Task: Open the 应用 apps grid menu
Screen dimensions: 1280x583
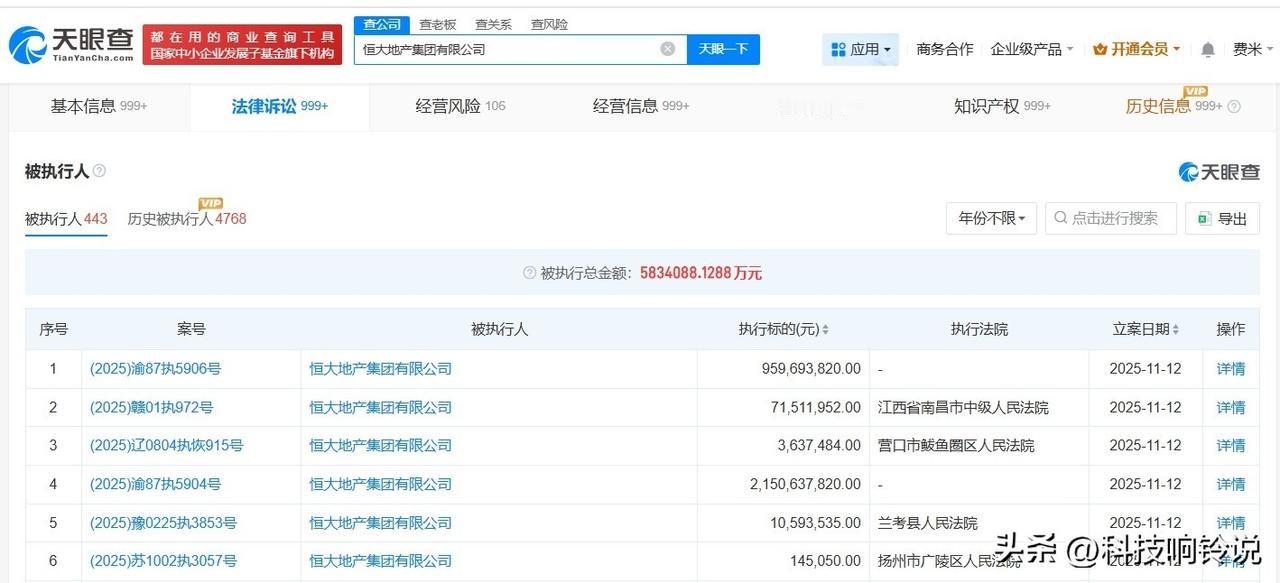Action: click(x=861, y=49)
